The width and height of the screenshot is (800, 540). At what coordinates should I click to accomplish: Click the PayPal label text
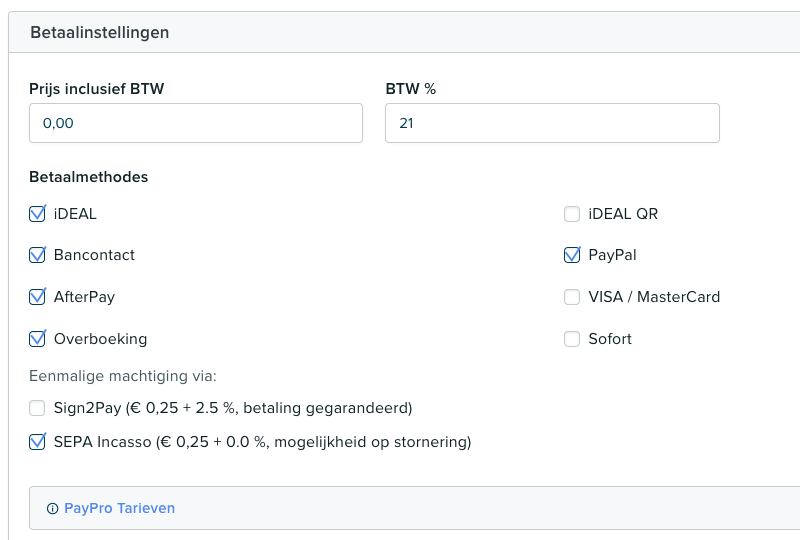(612, 255)
